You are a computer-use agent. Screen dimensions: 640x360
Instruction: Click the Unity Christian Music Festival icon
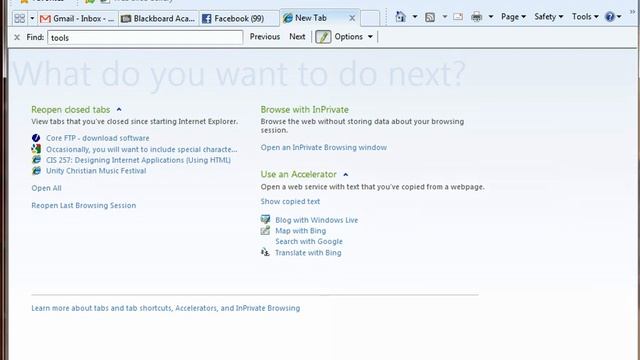click(36, 171)
